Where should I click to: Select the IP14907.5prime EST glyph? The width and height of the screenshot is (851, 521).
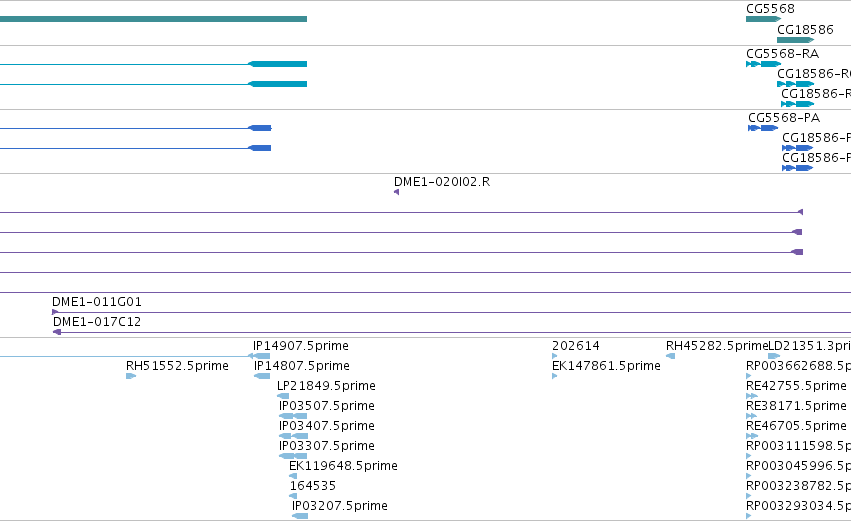[x=259, y=356]
